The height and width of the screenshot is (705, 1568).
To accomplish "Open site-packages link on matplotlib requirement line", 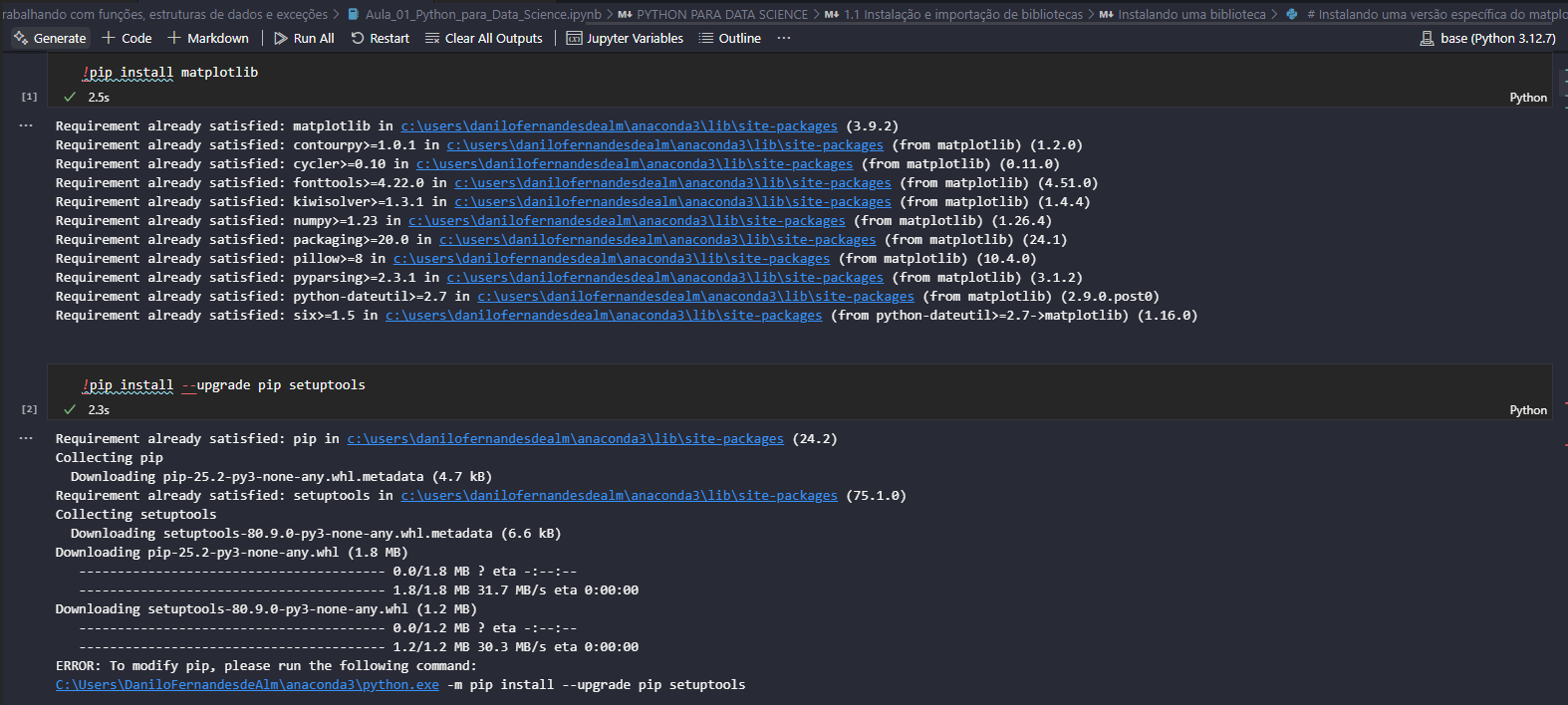I will pyautogui.click(x=620, y=126).
